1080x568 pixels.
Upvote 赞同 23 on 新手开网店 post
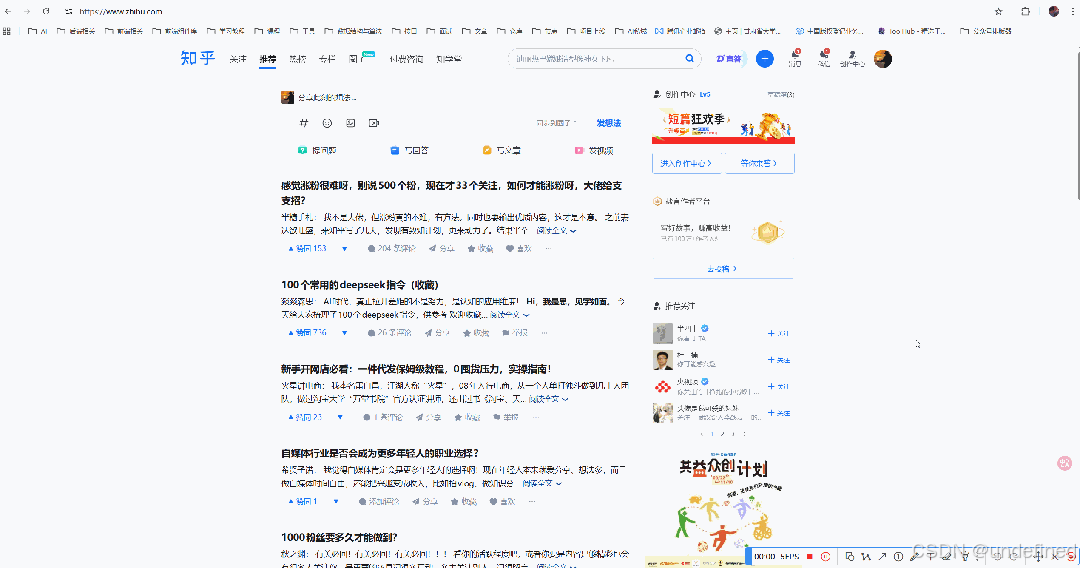click(305, 417)
